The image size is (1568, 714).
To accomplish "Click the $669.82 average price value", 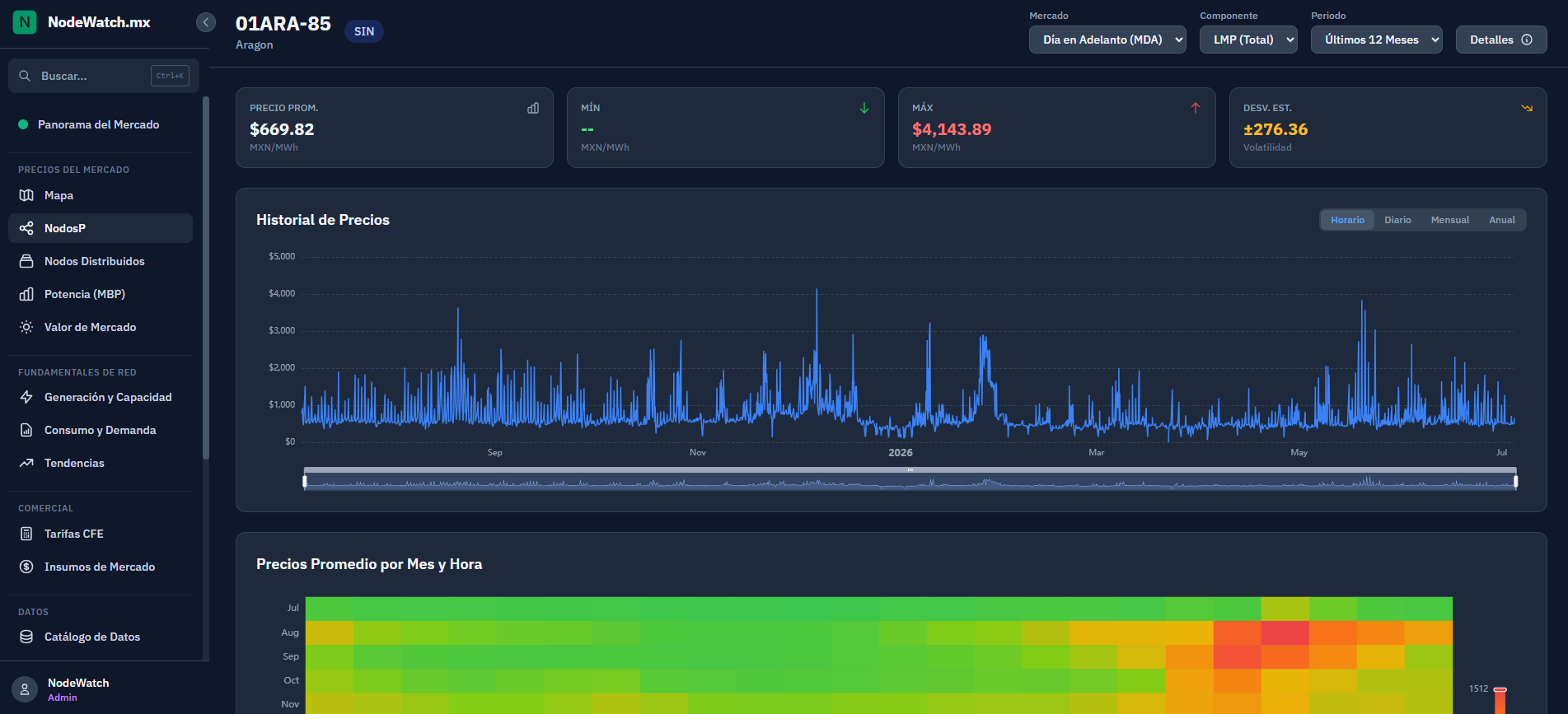I will 282,129.
